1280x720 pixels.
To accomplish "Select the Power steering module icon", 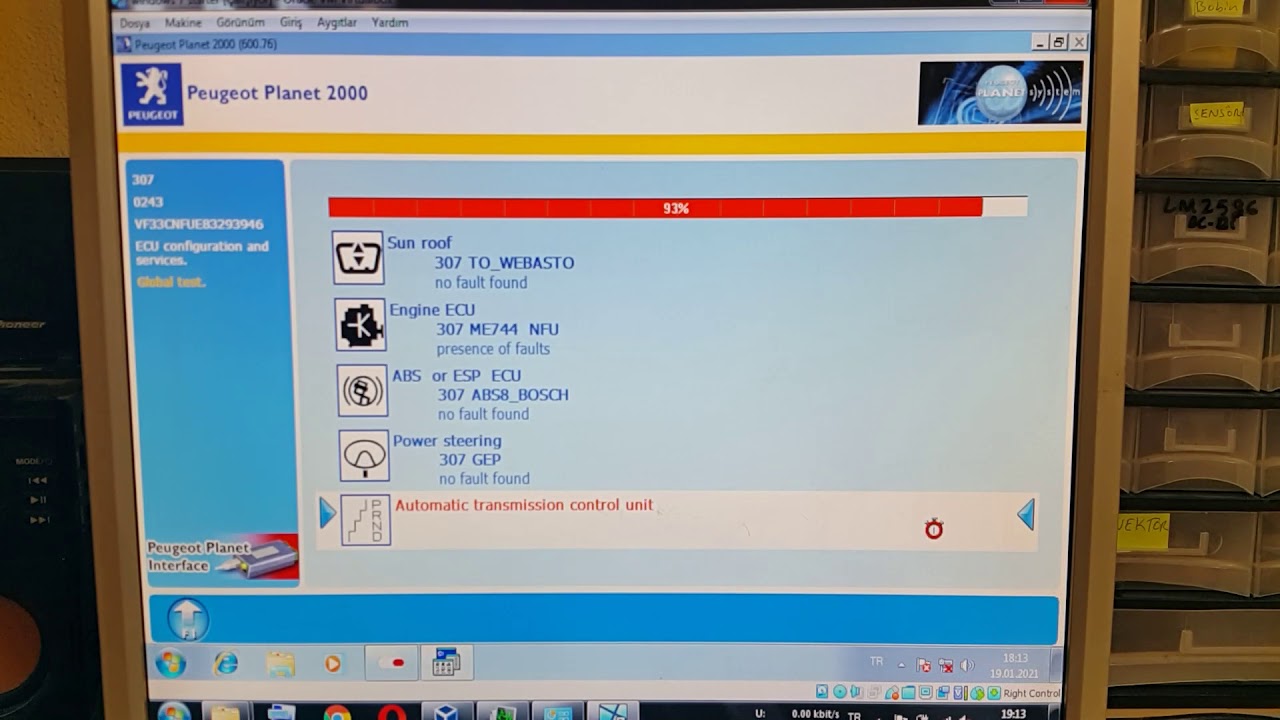I will [x=364, y=456].
